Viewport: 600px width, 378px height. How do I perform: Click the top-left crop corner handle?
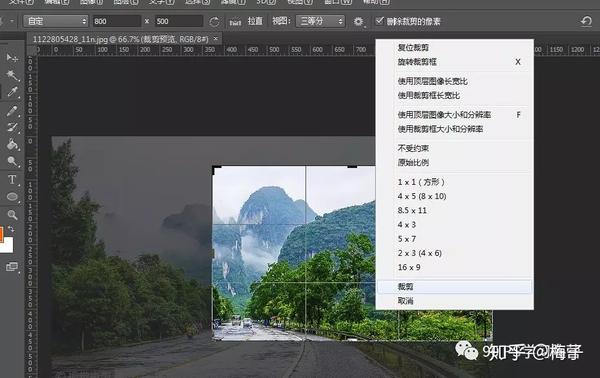(216, 169)
